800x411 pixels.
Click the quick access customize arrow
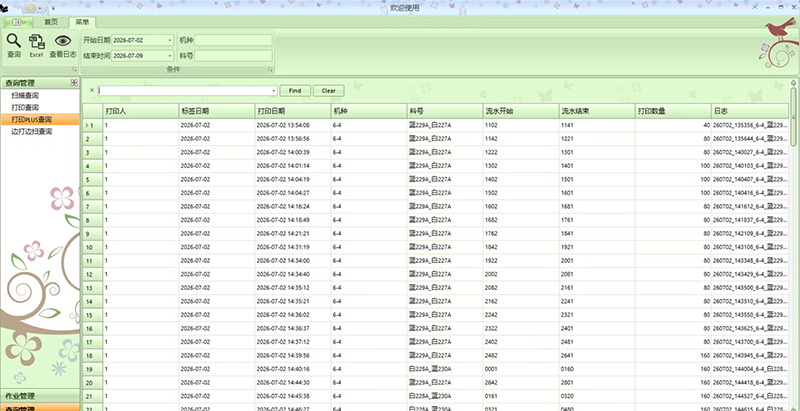(x=53, y=9)
